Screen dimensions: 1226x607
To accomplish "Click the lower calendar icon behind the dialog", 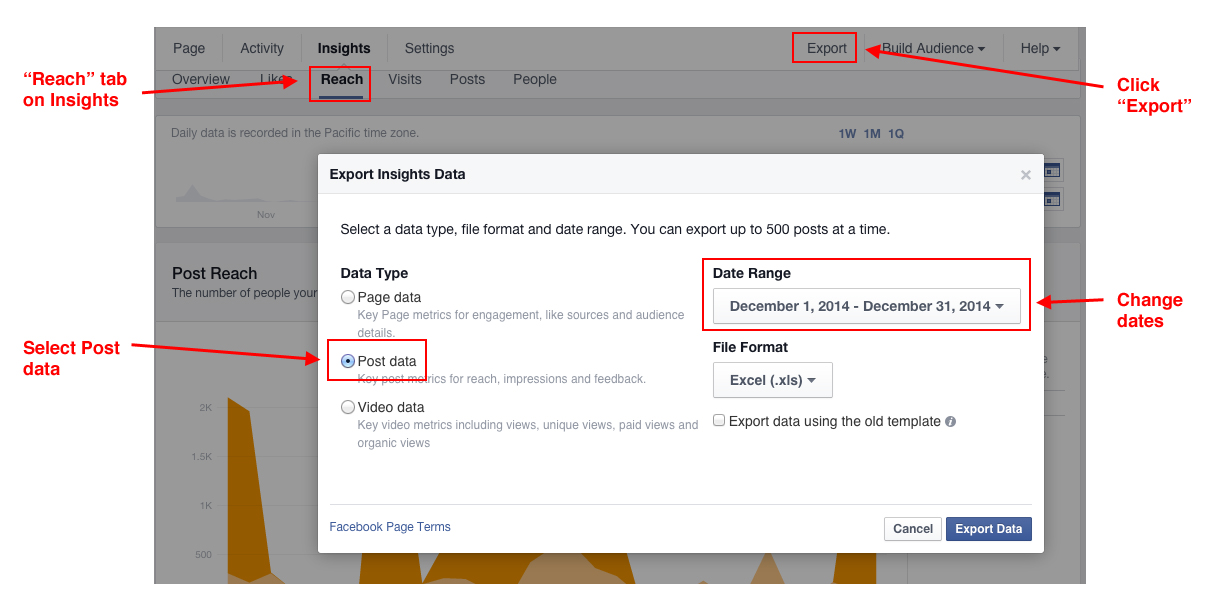I will click(1052, 199).
